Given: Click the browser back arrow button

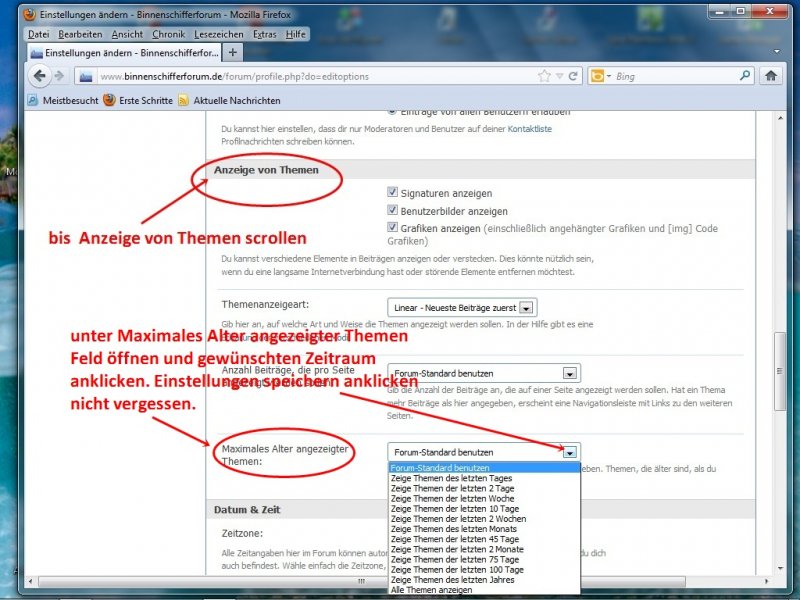Looking at the screenshot, I should (41, 76).
